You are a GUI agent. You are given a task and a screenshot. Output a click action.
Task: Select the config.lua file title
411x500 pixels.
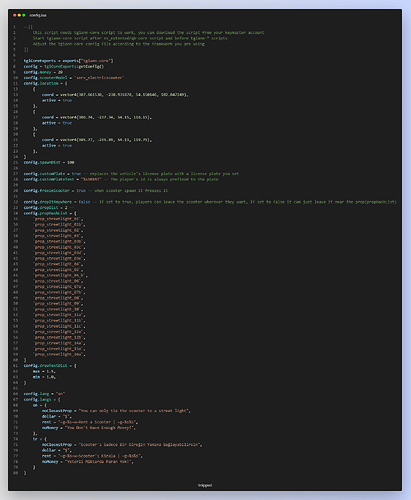point(38,15)
